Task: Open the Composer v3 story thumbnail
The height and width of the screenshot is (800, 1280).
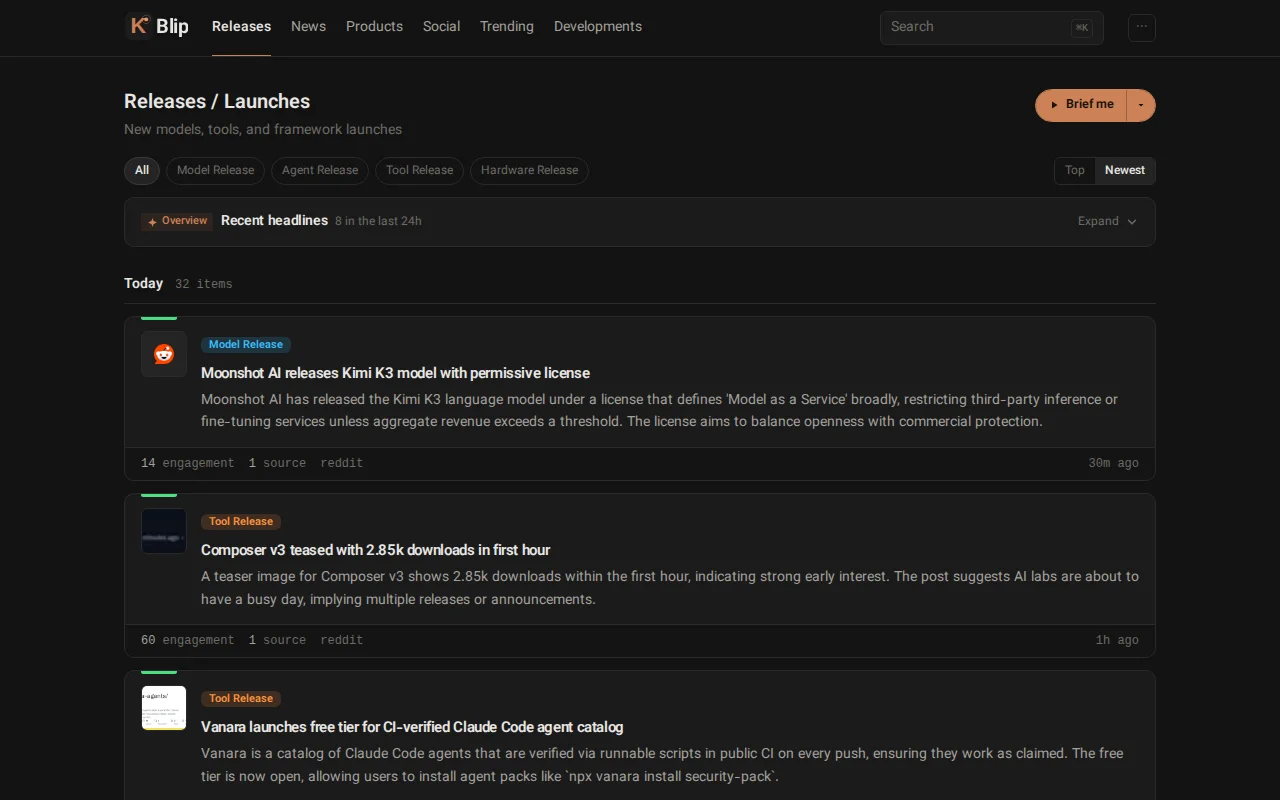Action: pyautogui.click(x=164, y=531)
